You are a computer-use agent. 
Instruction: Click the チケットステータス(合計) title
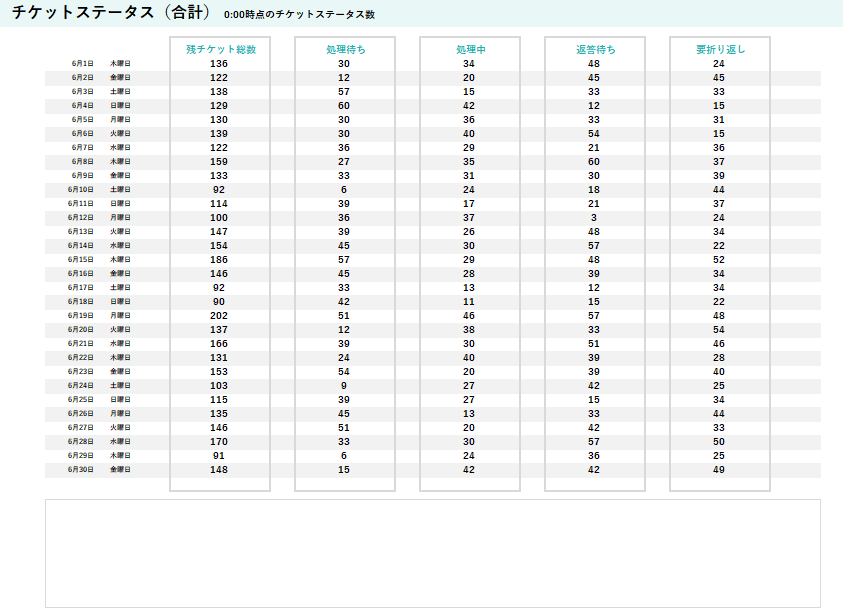[x=112, y=12]
